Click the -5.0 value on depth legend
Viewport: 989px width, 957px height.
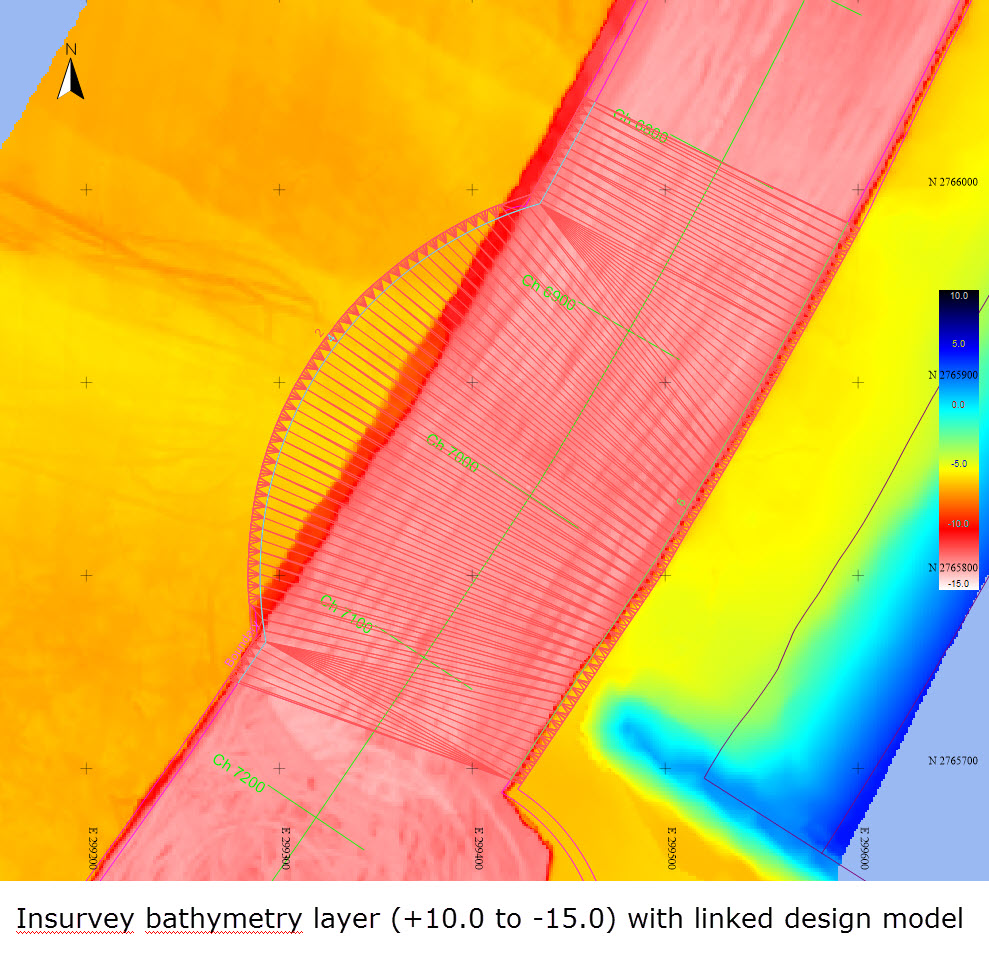(x=959, y=464)
